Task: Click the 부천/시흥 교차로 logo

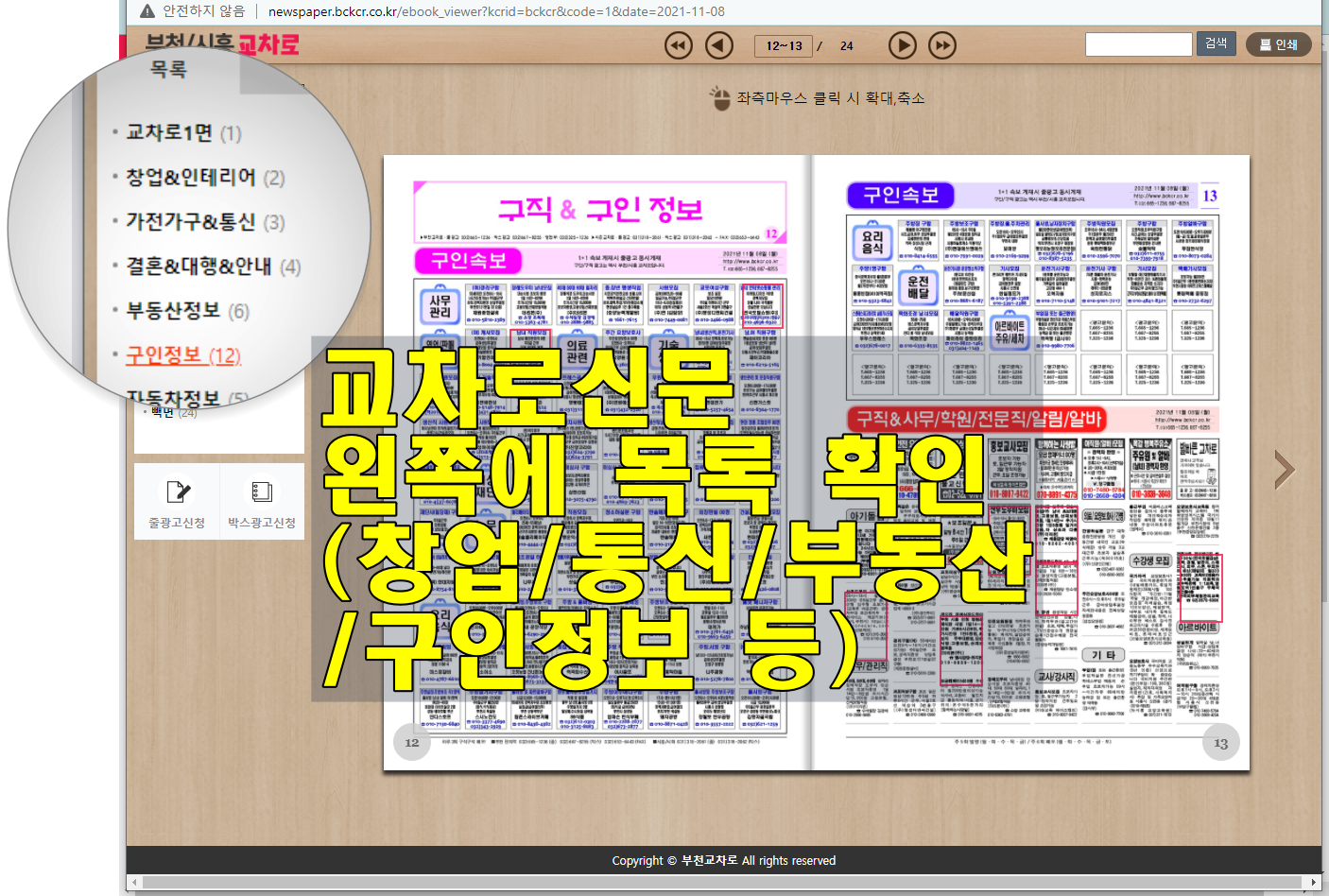Action: click(222, 44)
